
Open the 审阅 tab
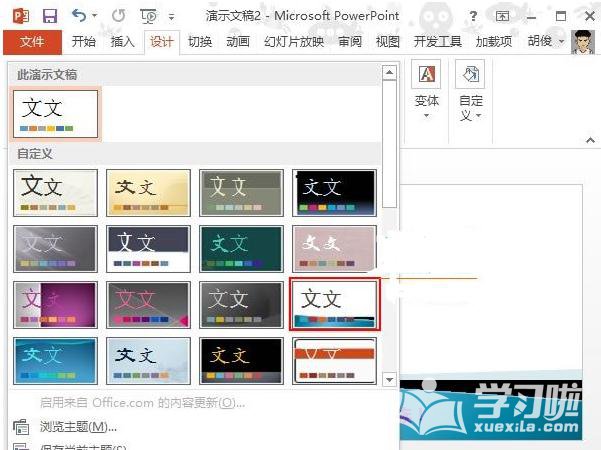coord(350,41)
